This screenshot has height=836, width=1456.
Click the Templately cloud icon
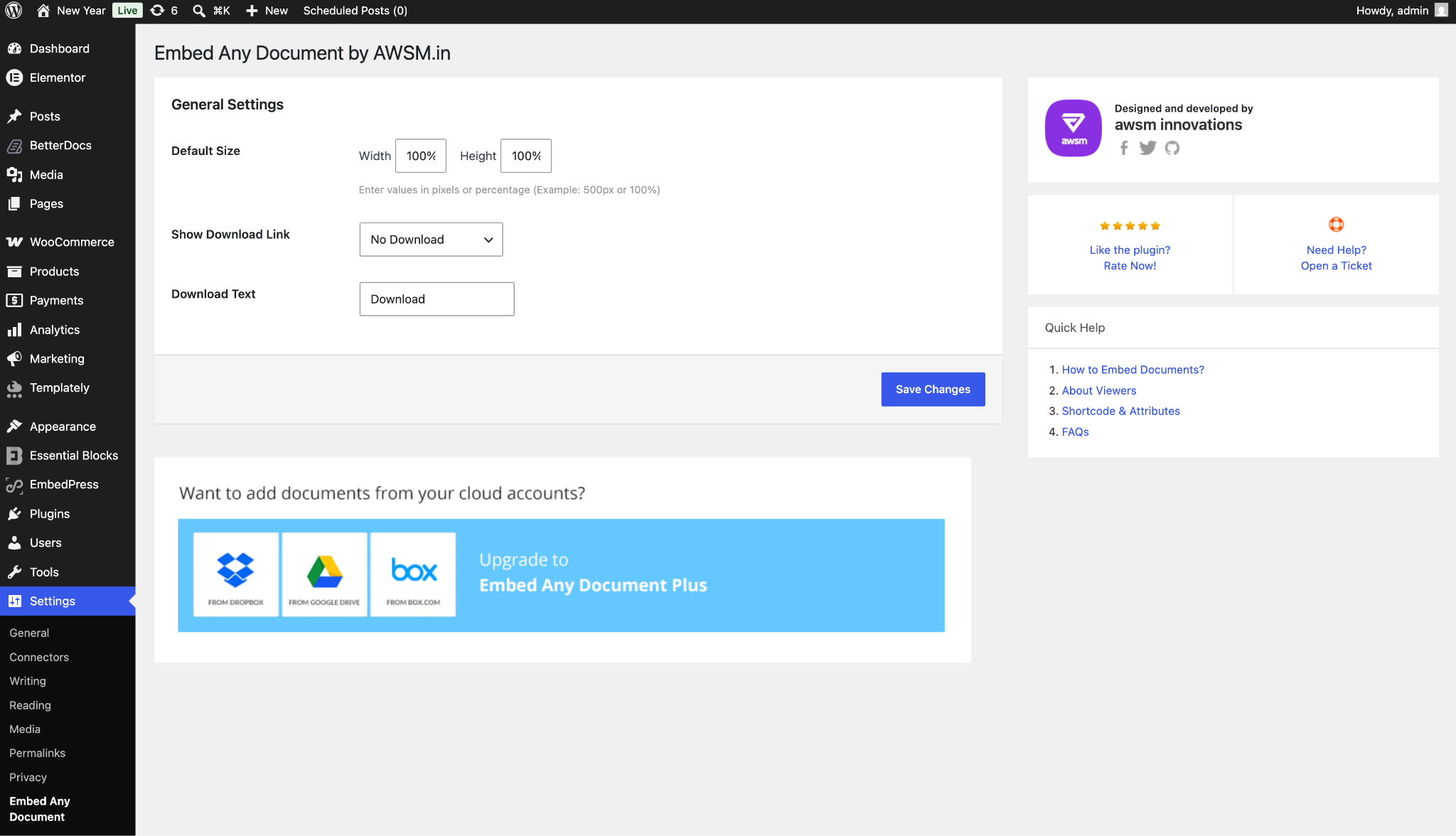click(14, 388)
